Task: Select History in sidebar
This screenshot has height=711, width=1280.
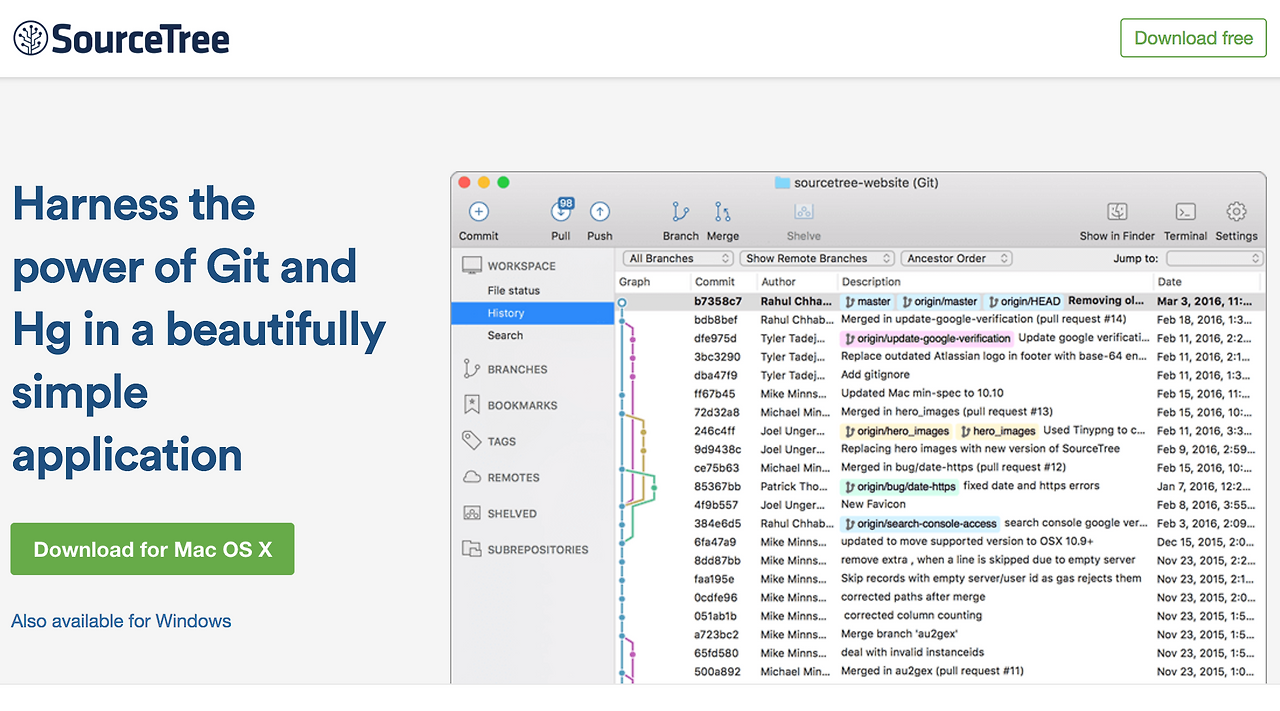Action: click(532, 313)
